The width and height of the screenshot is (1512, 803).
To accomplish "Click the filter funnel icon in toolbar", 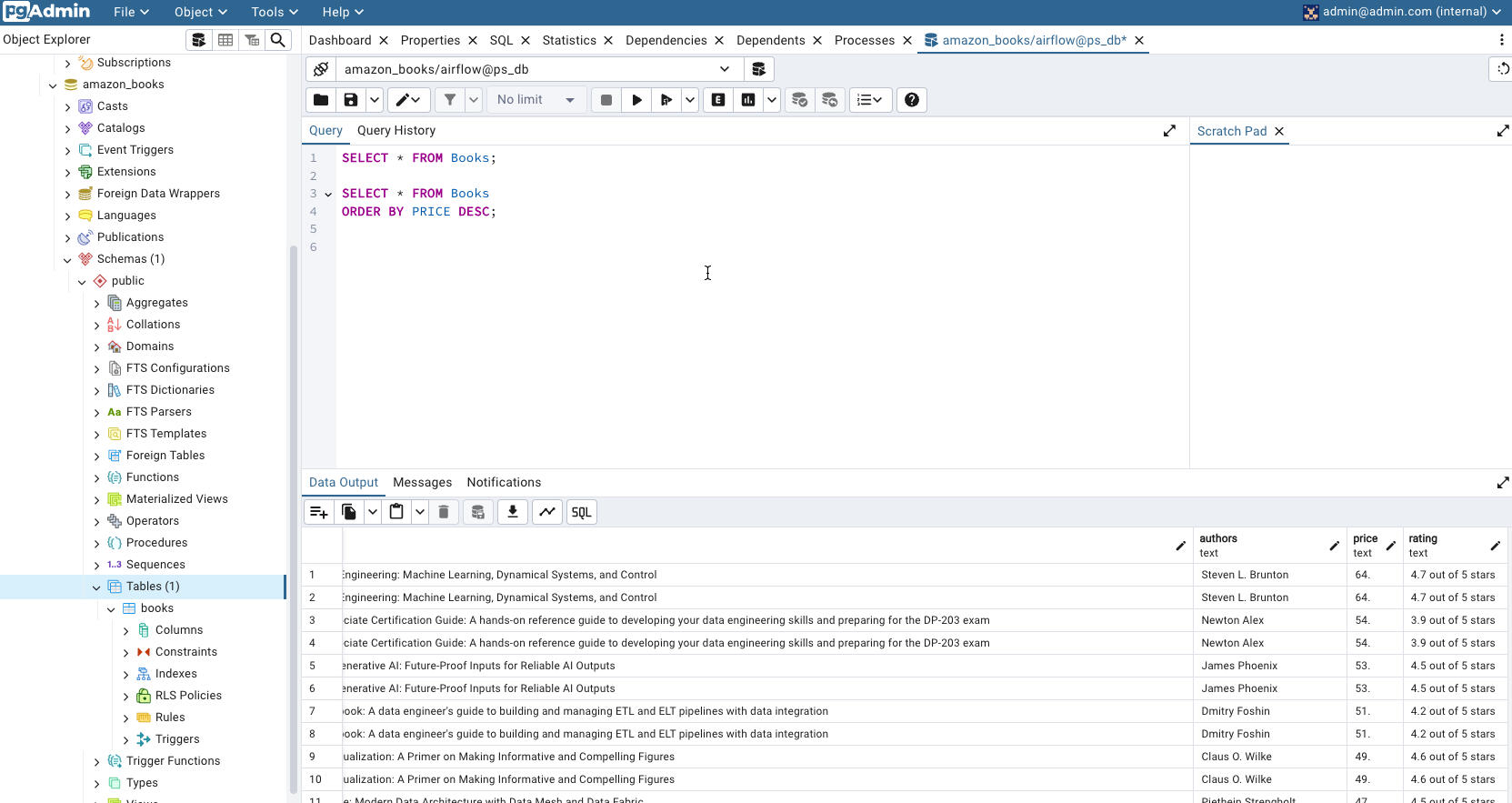I will click(449, 100).
